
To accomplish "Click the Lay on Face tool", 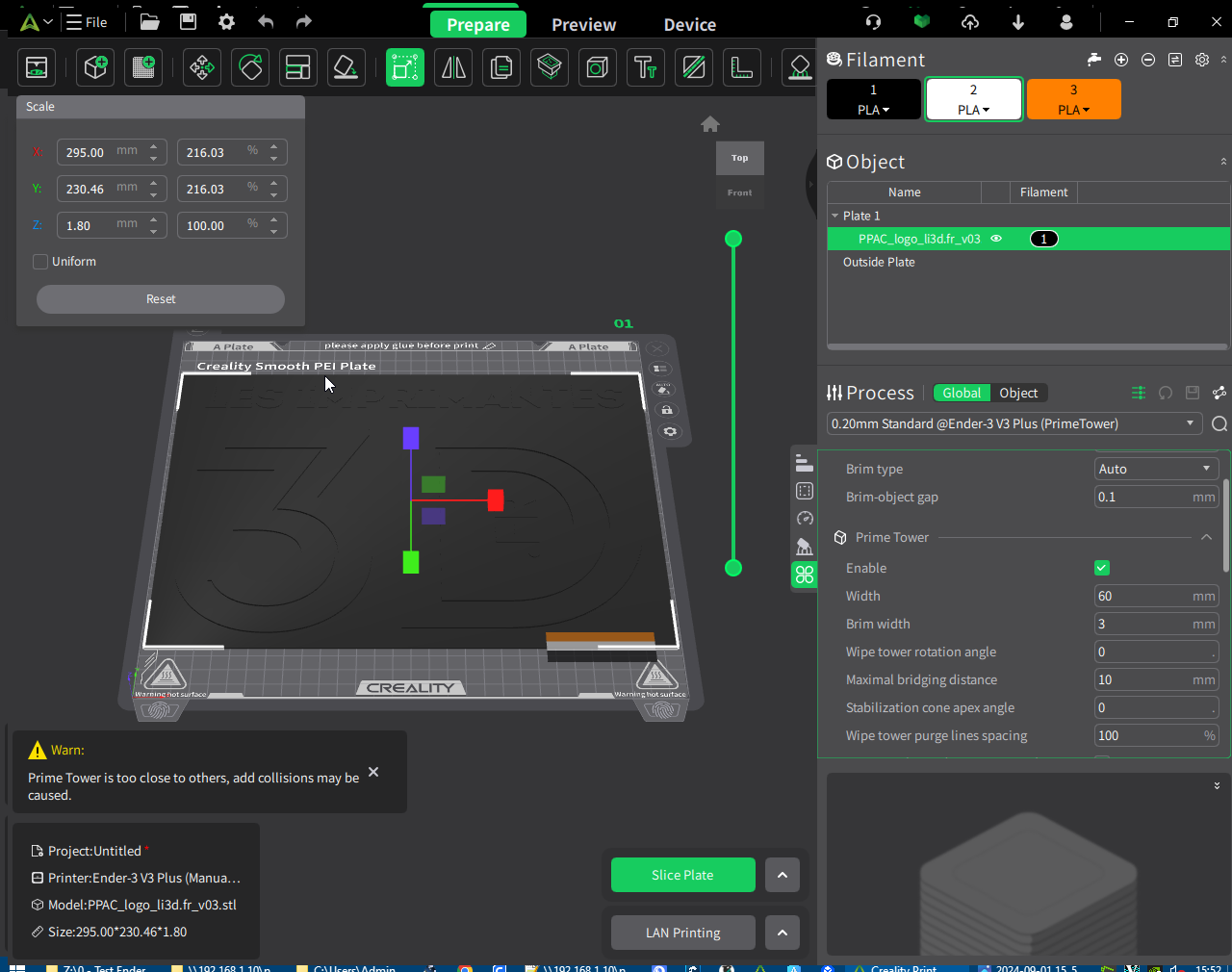I will [x=346, y=67].
